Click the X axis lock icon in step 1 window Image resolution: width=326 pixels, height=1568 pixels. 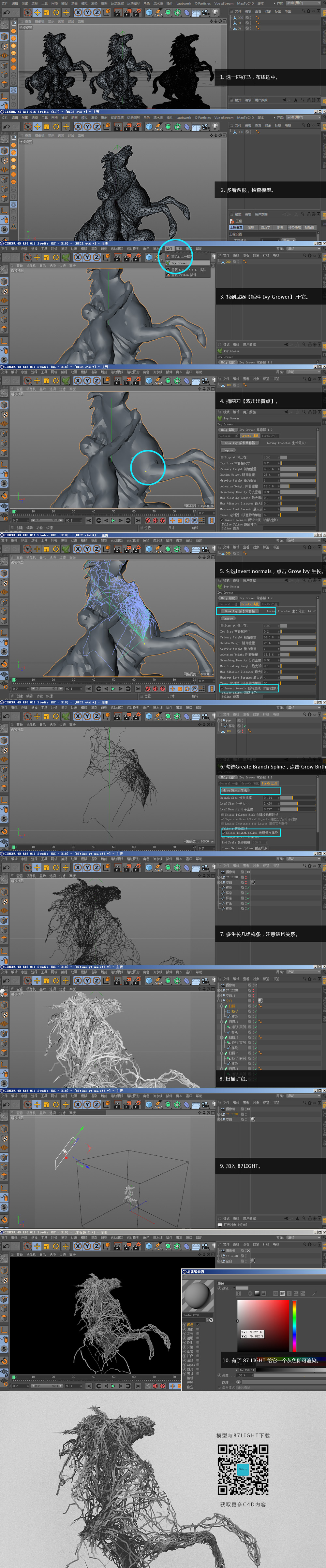(x=78, y=12)
